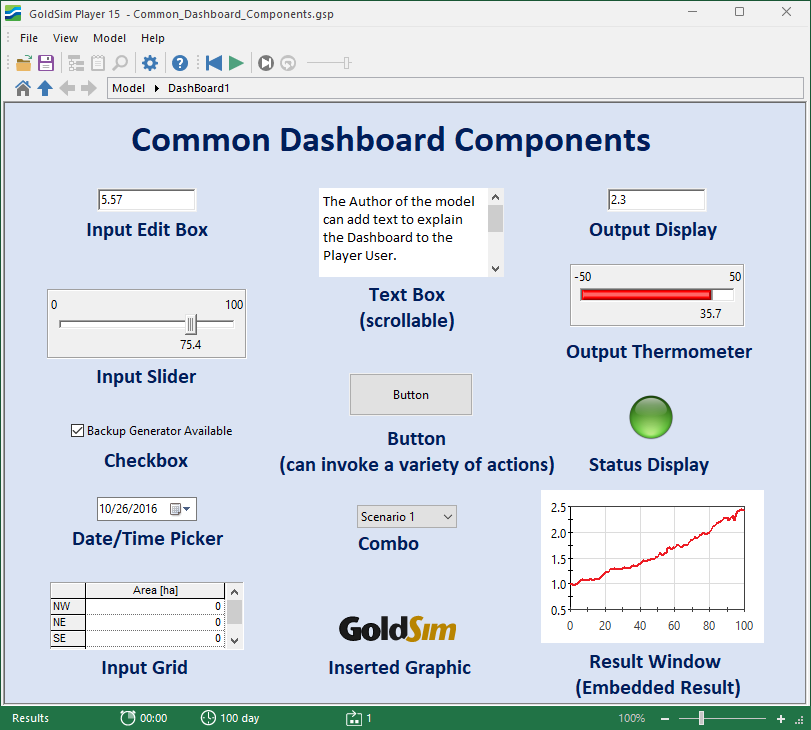Click the NE row area cell in Input Grid
This screenshot has width=811, height=730.
155,622
